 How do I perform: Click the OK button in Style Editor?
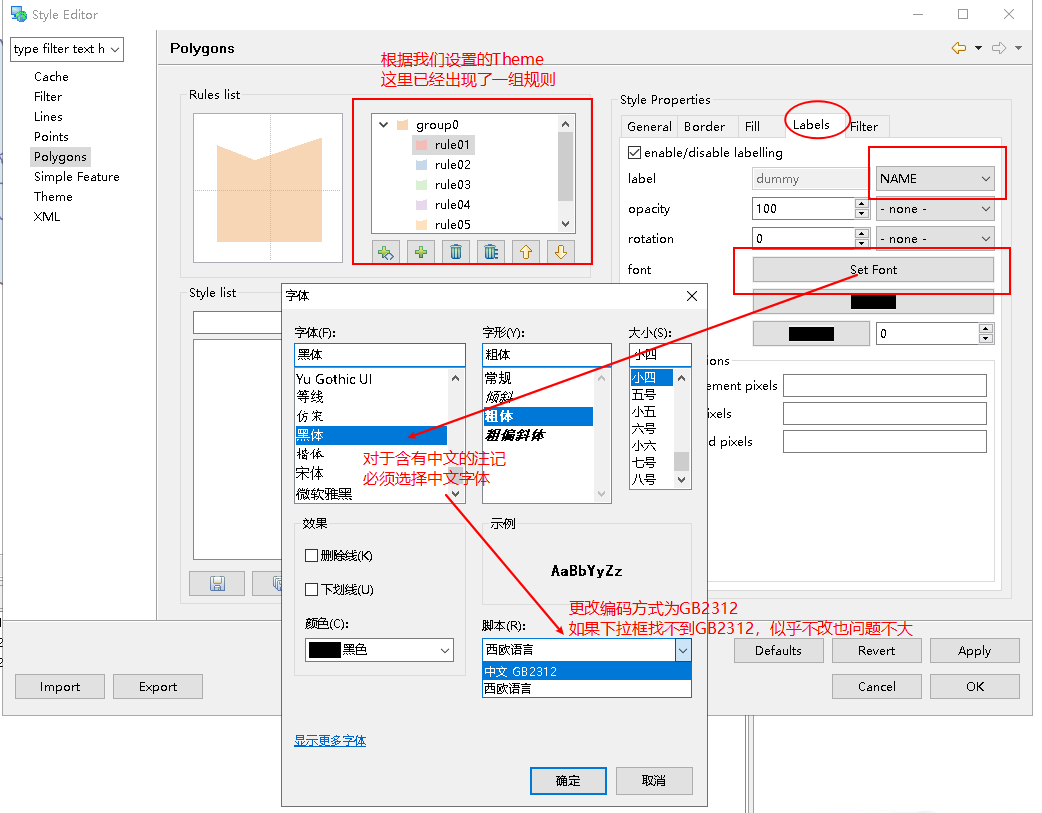[x=975, y=687]
